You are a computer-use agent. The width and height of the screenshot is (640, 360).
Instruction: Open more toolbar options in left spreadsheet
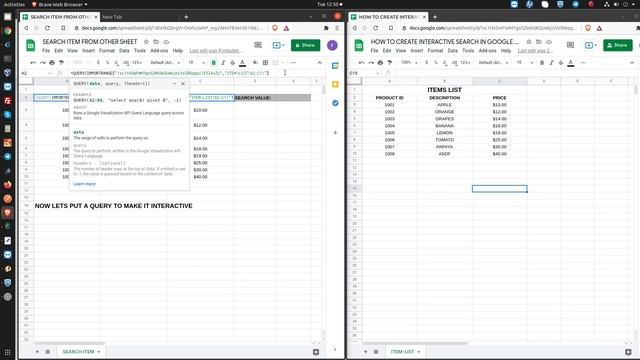coord(293,62)
